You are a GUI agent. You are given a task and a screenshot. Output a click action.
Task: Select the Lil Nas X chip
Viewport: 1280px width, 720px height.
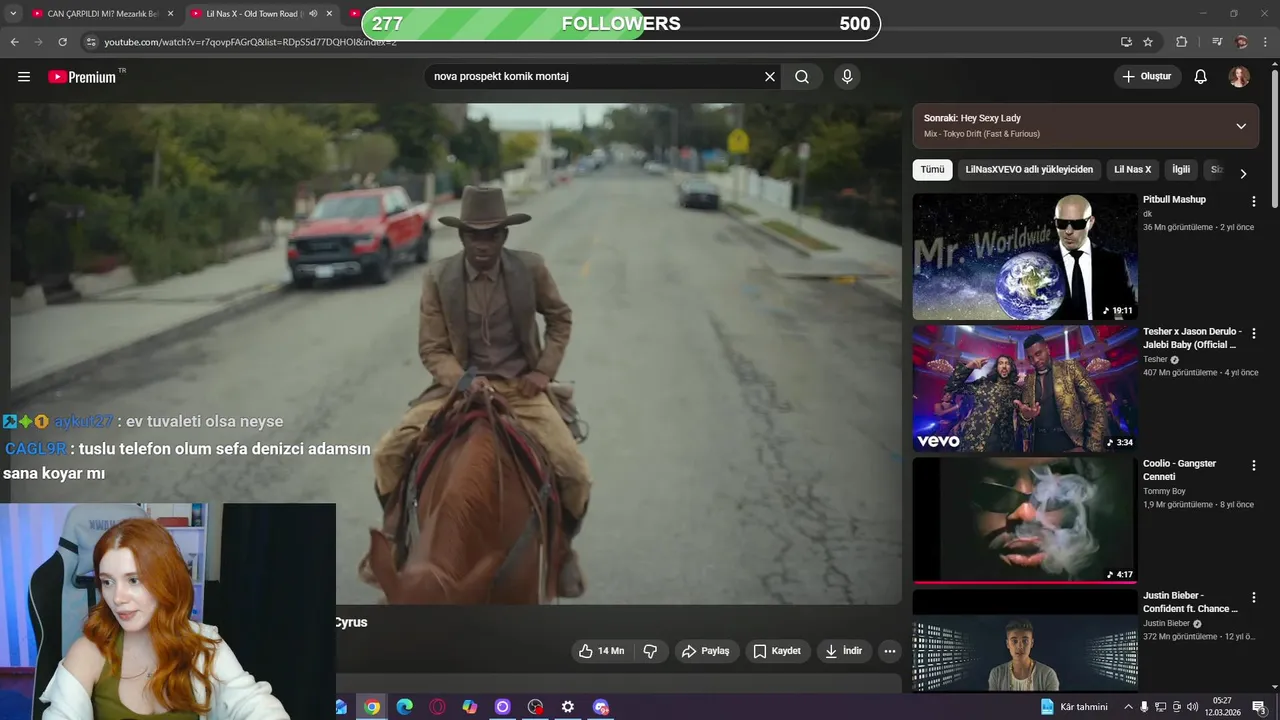[1132, 170]
